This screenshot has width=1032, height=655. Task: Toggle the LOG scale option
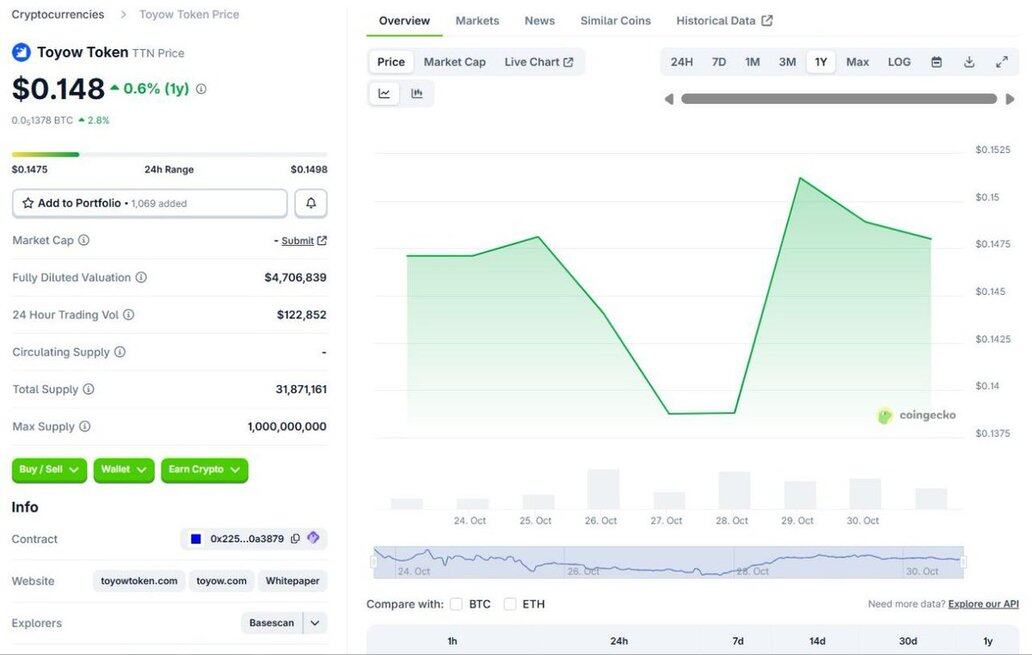pyautogui.click(x=899, y=62)
